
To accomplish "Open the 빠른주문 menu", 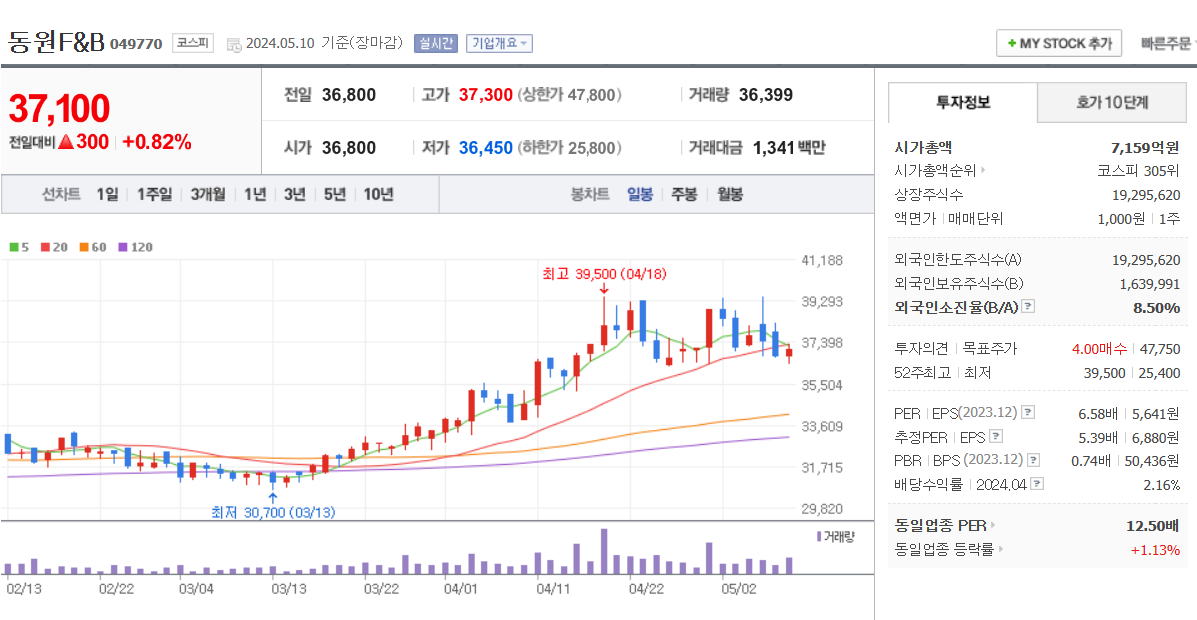I will pyautogui.click(x=1168, y=44).
